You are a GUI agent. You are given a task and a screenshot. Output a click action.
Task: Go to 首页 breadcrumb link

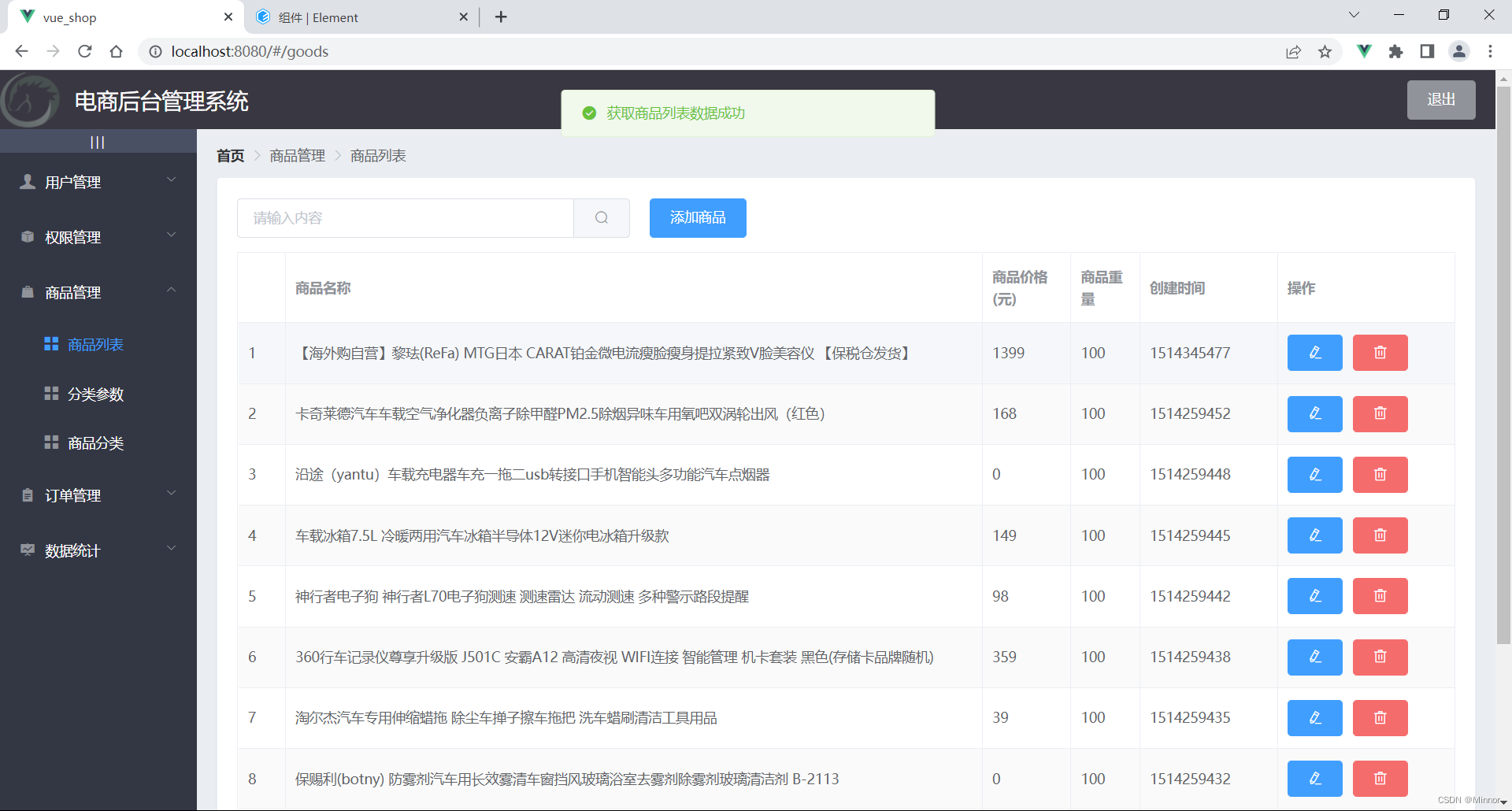(231, 156)
